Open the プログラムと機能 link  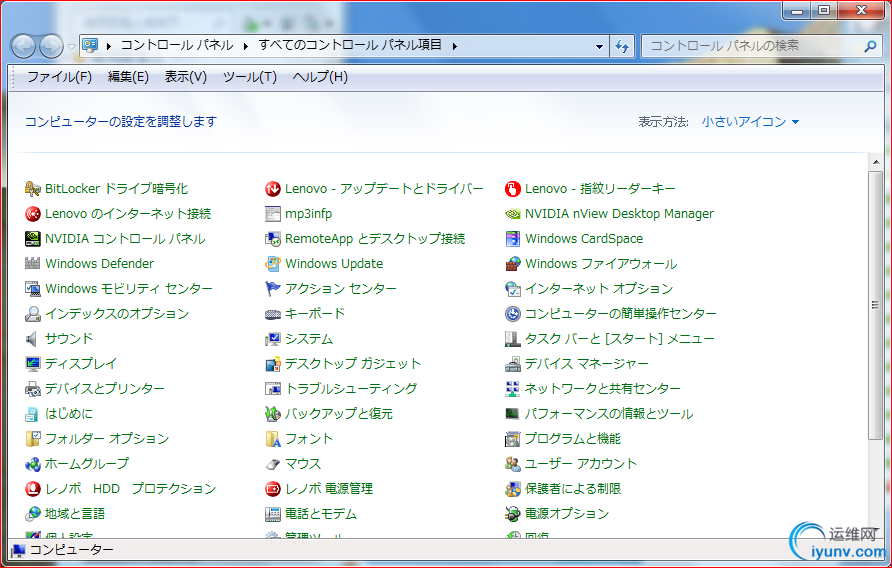(x=572, y=439)
